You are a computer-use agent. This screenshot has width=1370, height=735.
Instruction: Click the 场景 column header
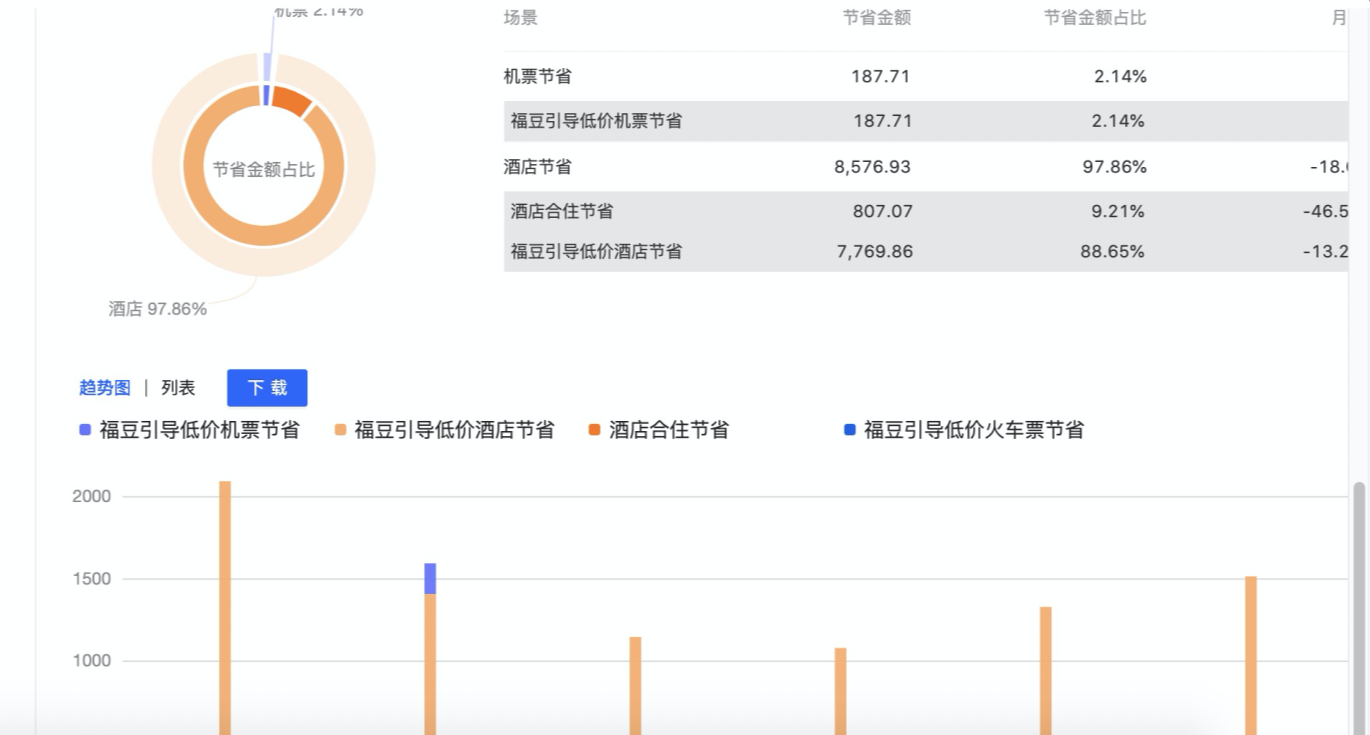coord(521,17)
